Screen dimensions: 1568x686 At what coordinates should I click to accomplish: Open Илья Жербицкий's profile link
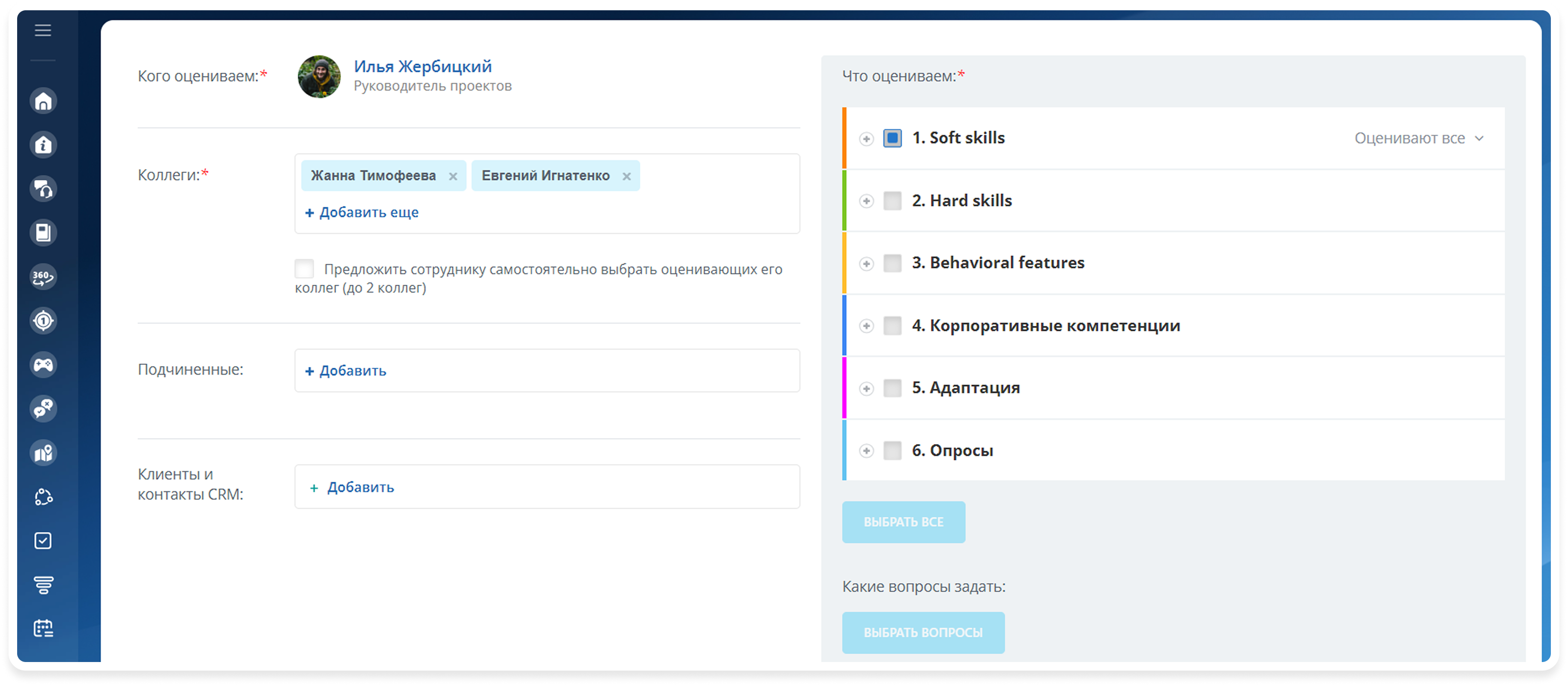pos(422,66)
